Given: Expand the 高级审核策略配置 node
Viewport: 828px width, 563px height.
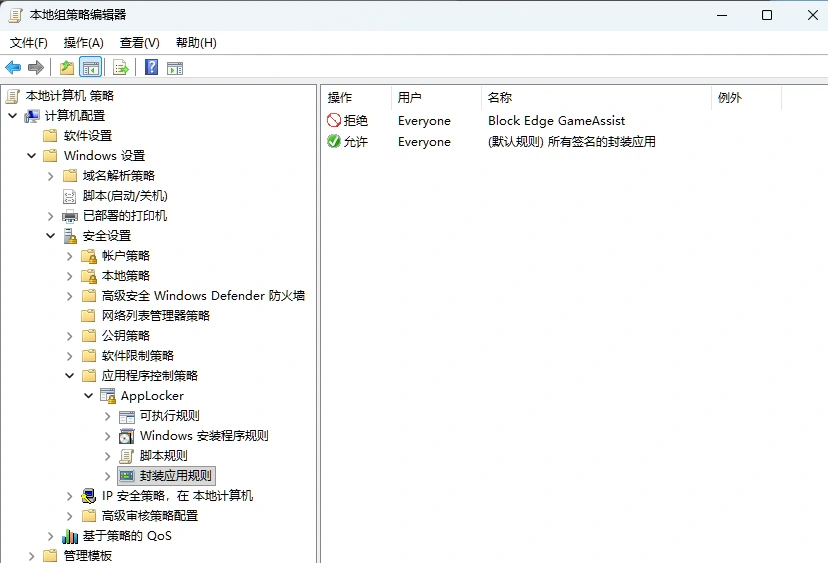Looking at the screenshot, I should click(70, 516).
